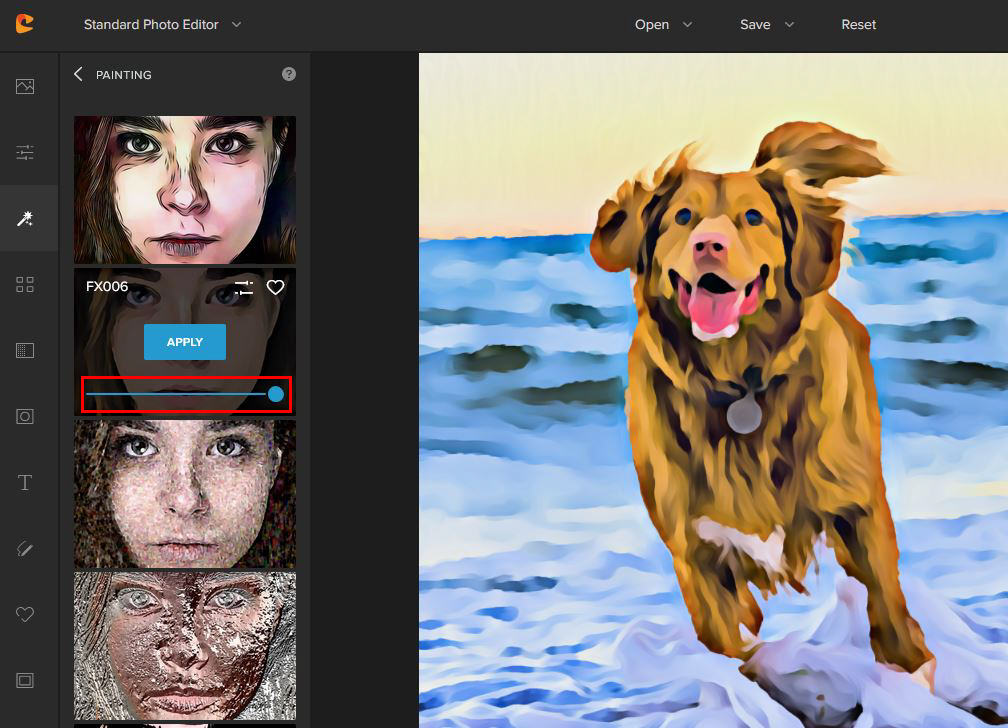Click the Reset button

click(858, 24)
